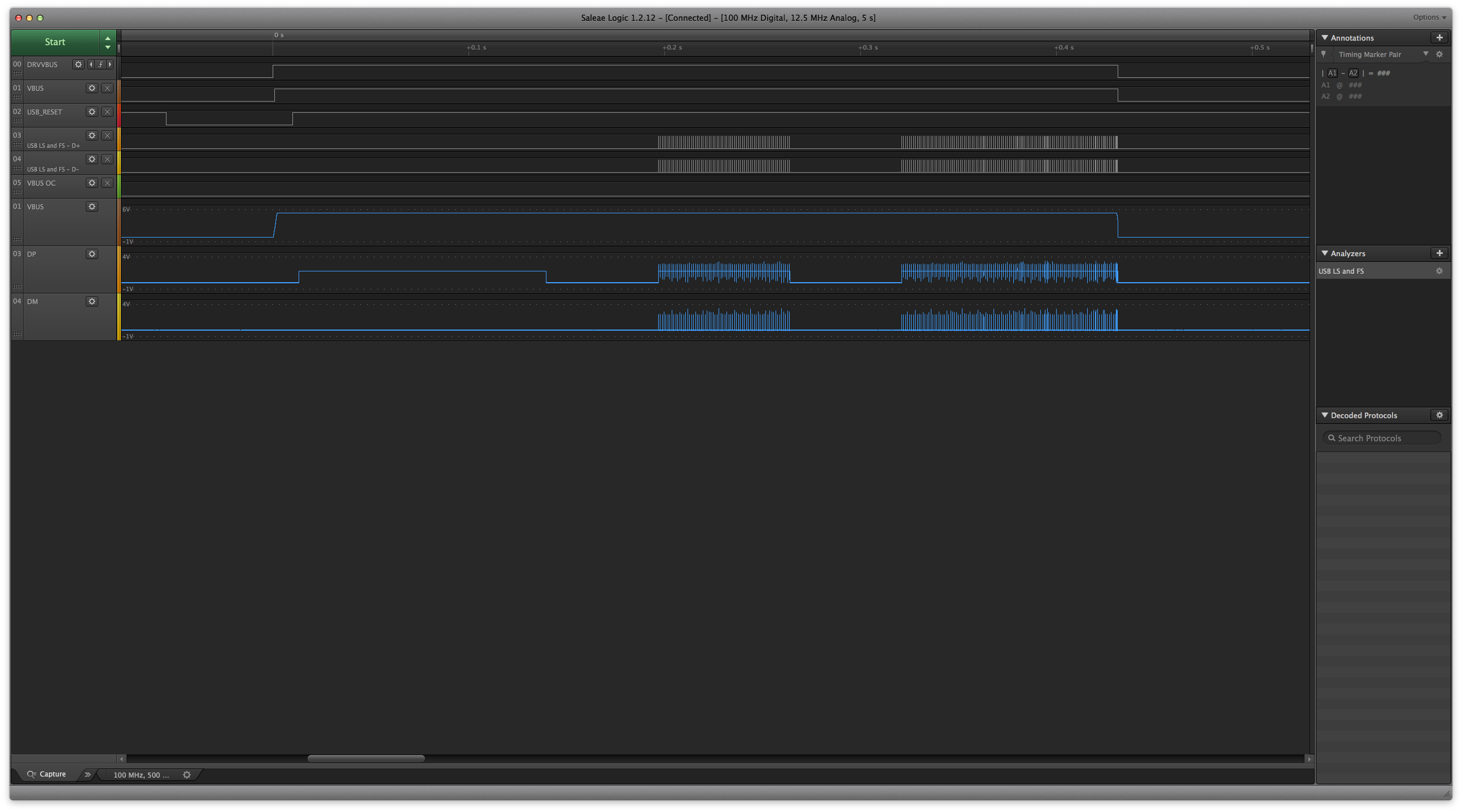Click rising edge trigger on DRVVBUS
The width and height of the screenshot is (1462, 812).
coord(100,65)
